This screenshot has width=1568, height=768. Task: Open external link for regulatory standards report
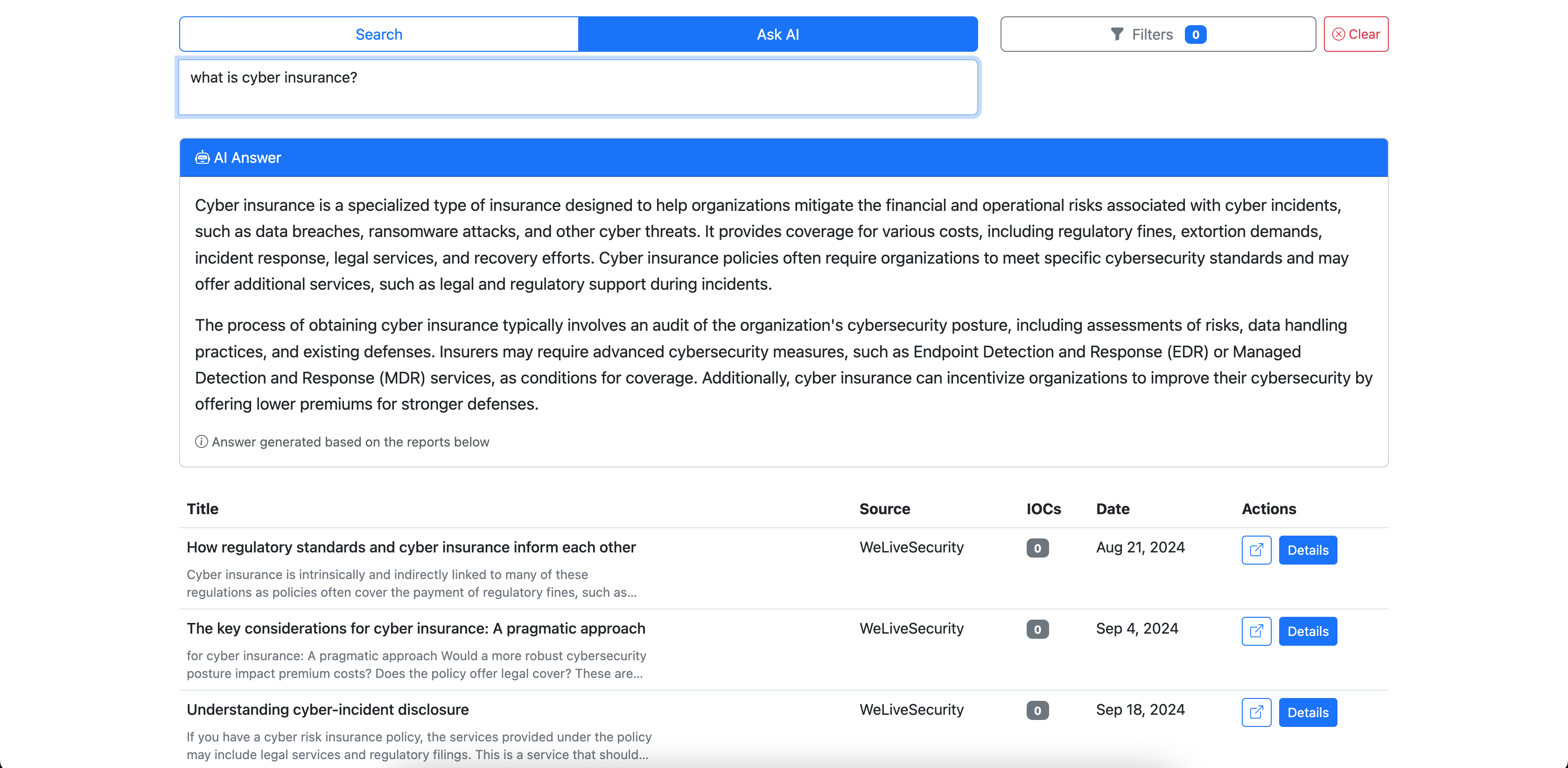point(1256,550)
